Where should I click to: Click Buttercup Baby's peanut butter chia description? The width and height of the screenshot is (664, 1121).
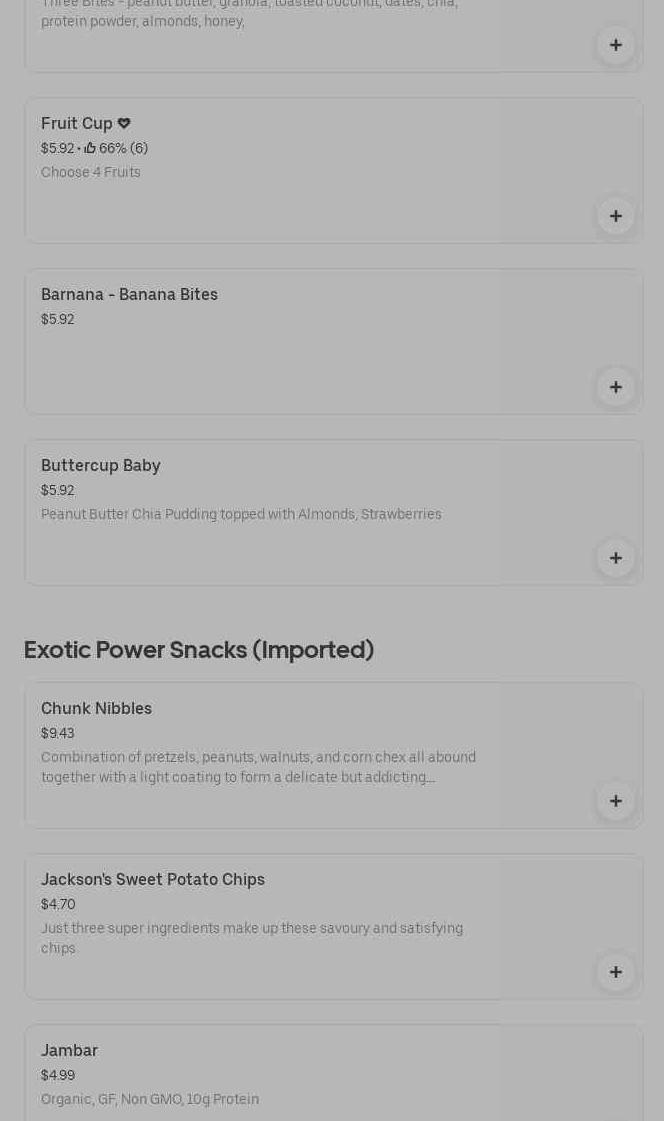(241, 515)
